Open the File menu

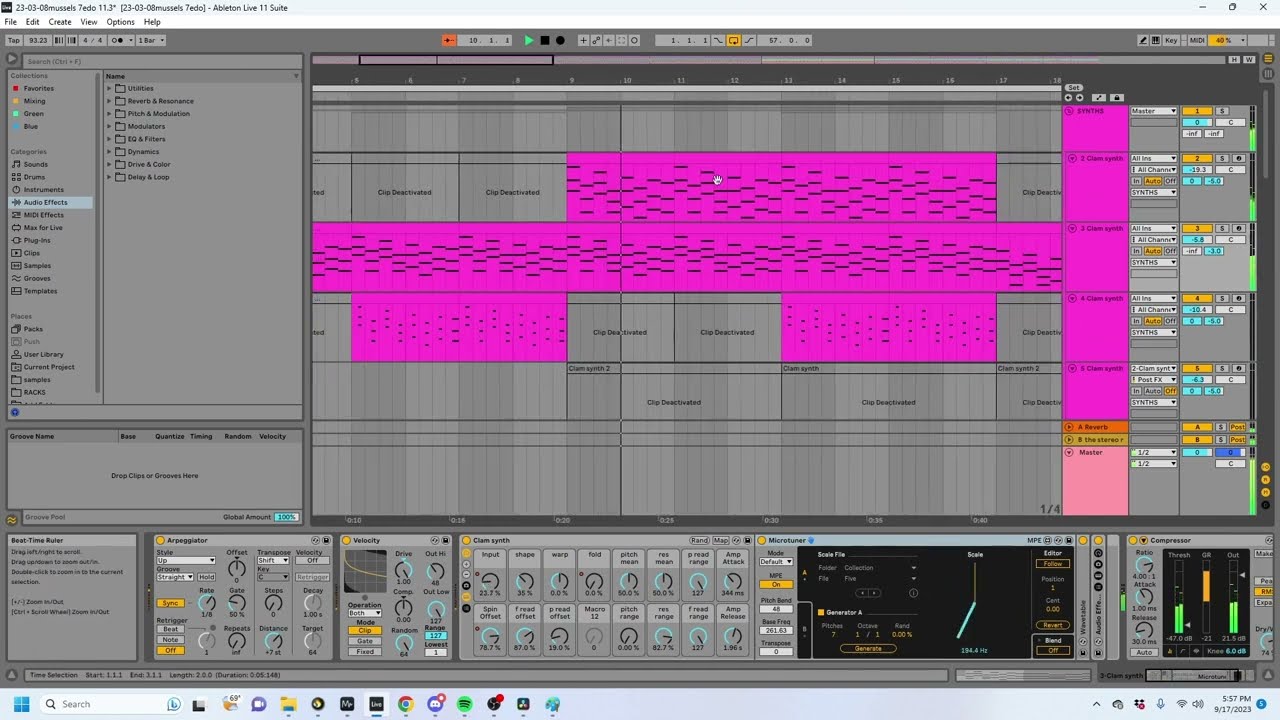[x=10, y=22]
